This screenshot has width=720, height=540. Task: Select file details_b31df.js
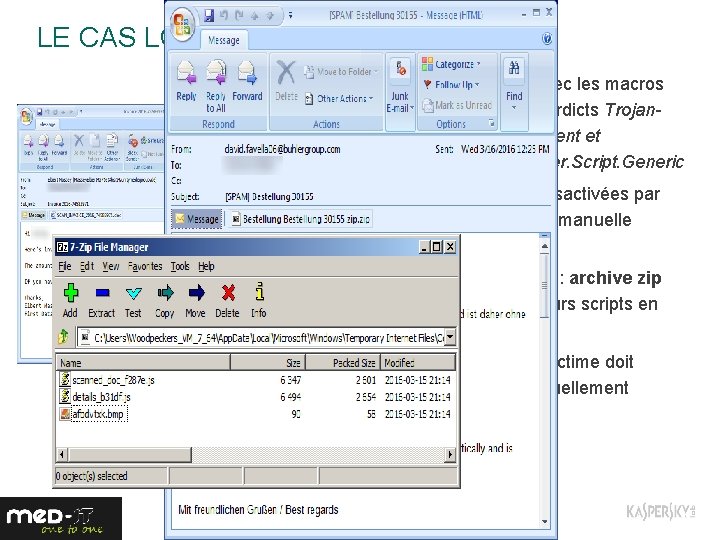101,397
